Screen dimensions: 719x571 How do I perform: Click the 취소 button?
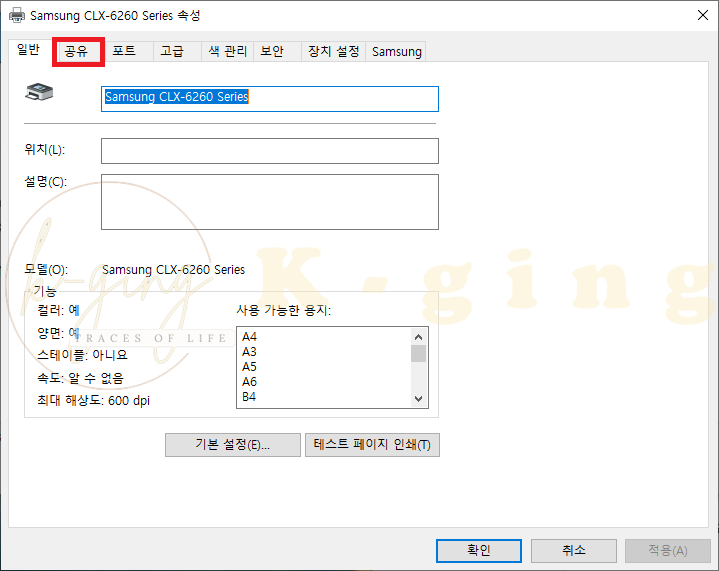coord(574,550)
